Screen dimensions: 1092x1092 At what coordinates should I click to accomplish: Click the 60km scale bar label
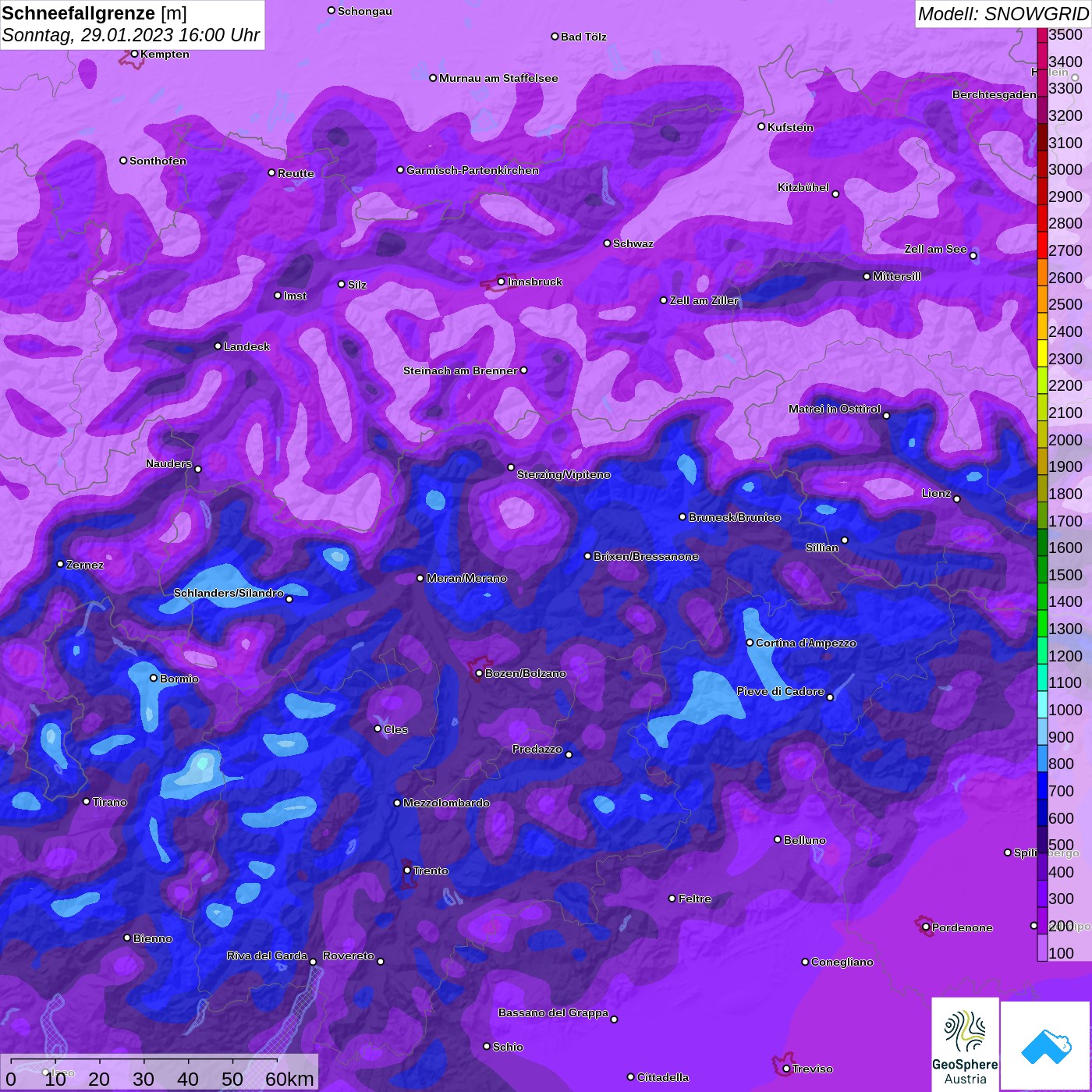click(x=289, y=1079)
